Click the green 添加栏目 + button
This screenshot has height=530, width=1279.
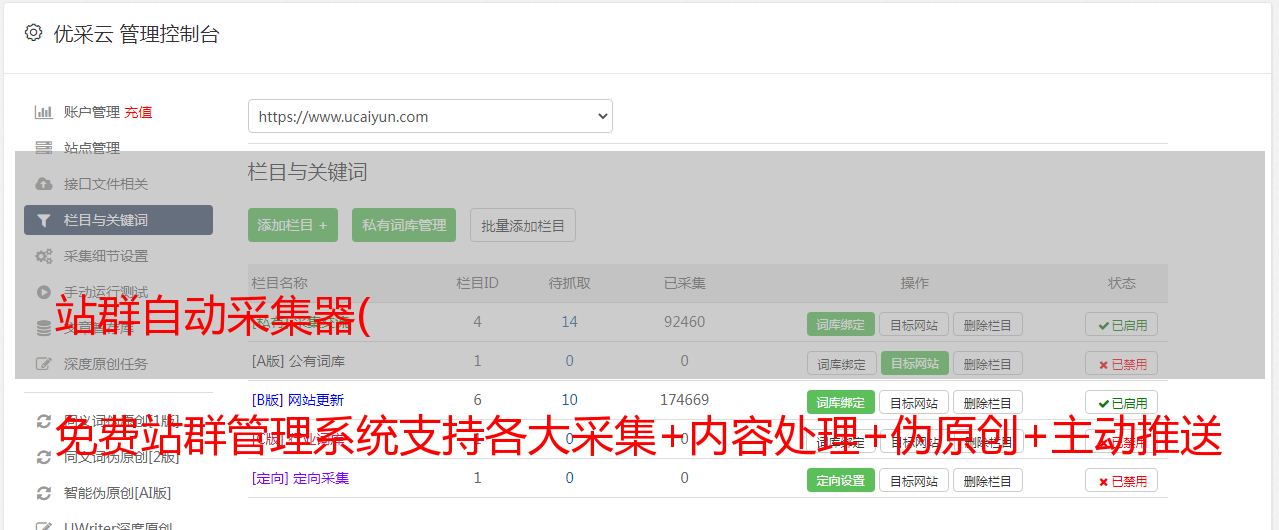coord(293,225)
